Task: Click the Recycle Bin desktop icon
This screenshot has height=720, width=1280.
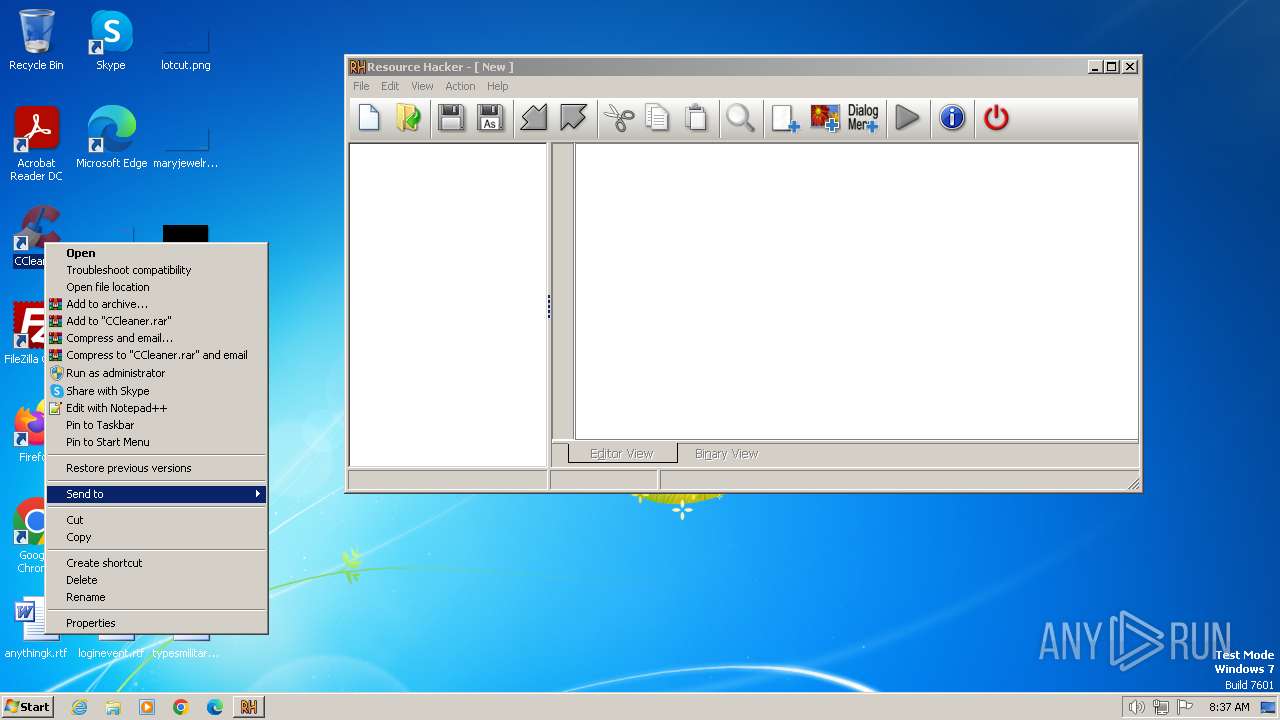Action: [x=36, y=40]
